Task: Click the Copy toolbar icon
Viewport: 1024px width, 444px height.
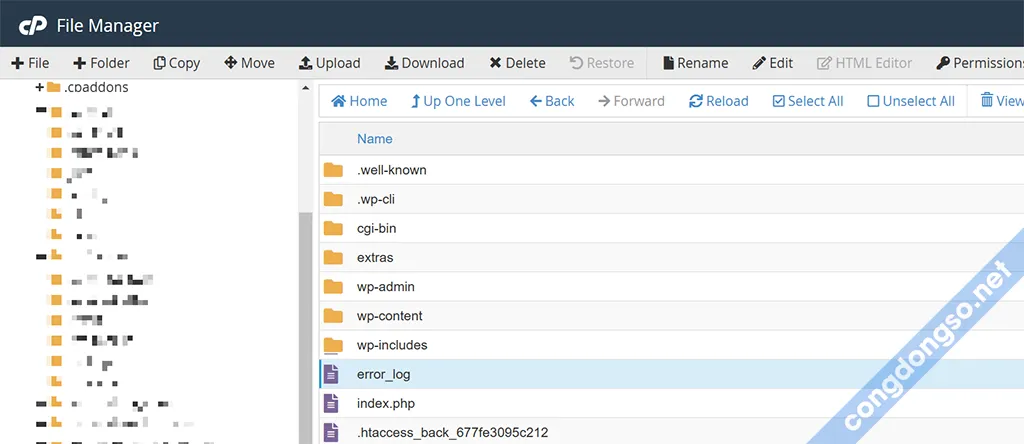Action: pyautogui.click(x=176, y=63)
